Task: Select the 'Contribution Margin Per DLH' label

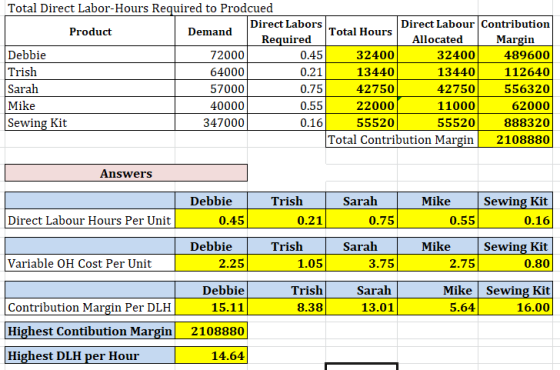Action: (x=90, y=307)
